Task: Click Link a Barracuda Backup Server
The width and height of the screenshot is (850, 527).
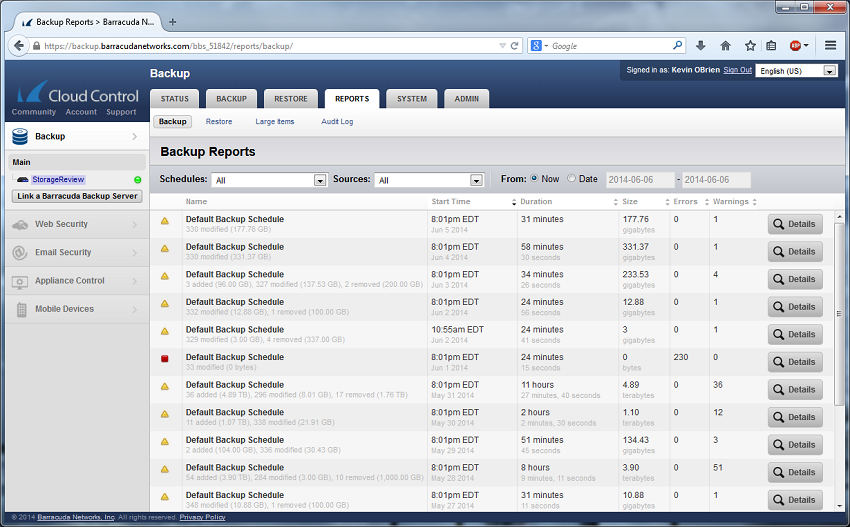Action: (77, 196)
